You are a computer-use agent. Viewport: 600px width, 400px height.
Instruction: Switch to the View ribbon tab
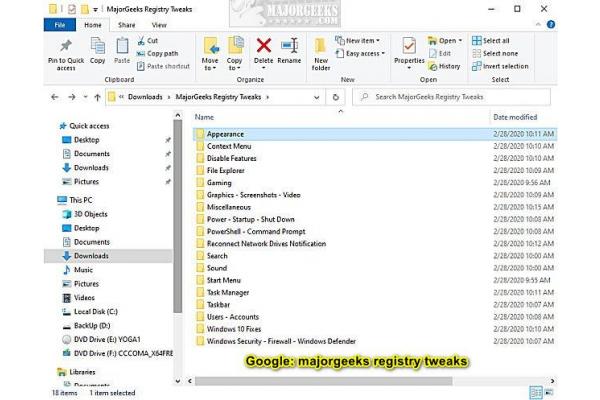(159, 25)
